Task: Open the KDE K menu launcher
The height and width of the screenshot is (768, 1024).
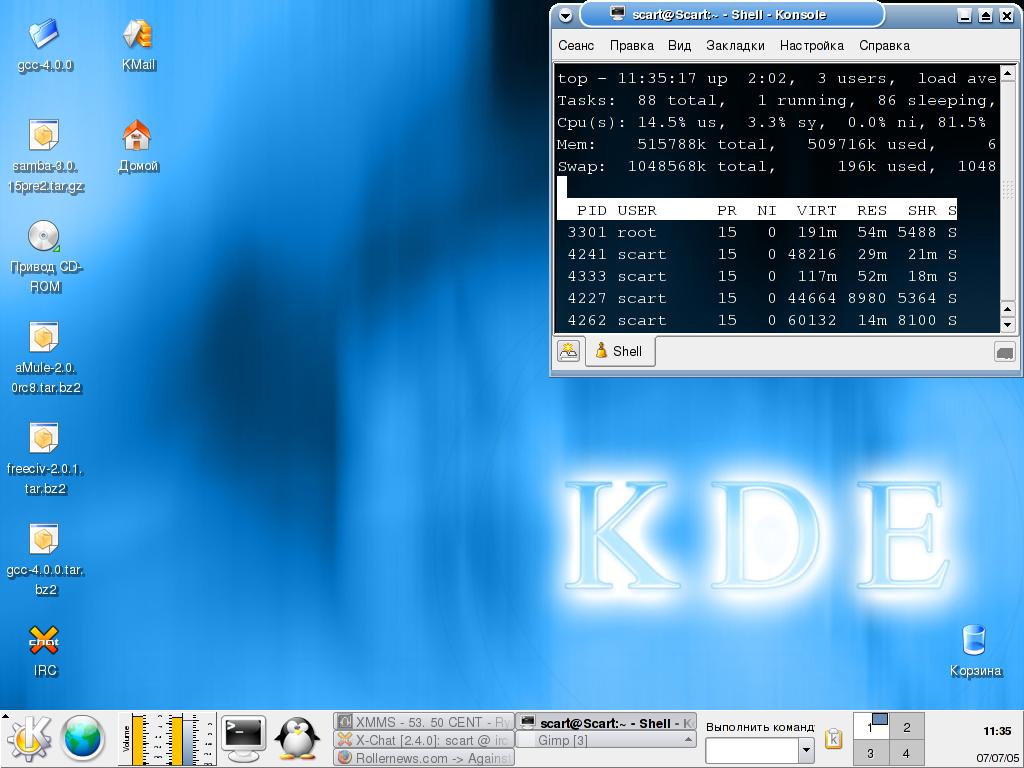Action: coord(30,739)
